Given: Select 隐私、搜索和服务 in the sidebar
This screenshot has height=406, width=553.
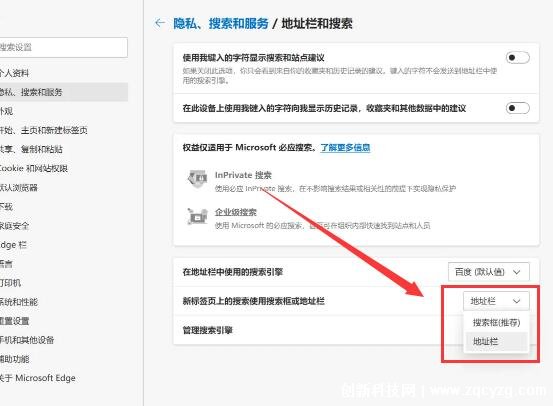Looking at the screenshot, I should 63,92.
